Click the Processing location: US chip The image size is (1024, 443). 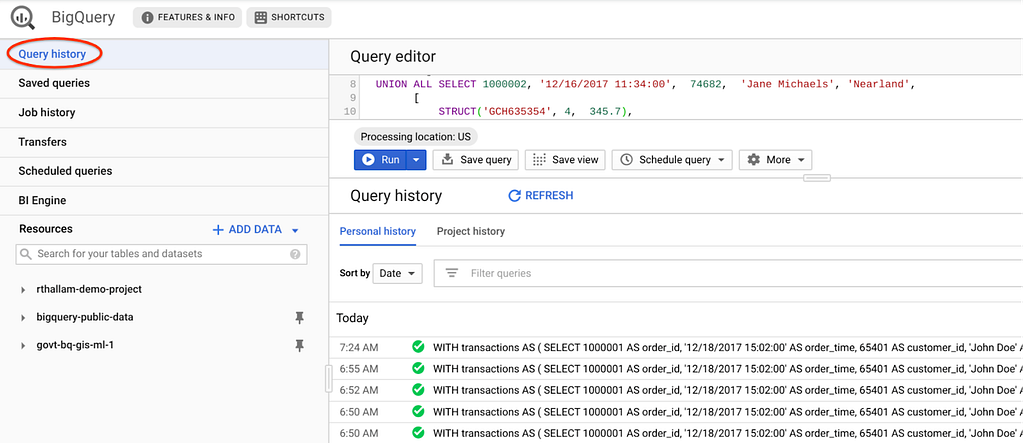point(416,137)
